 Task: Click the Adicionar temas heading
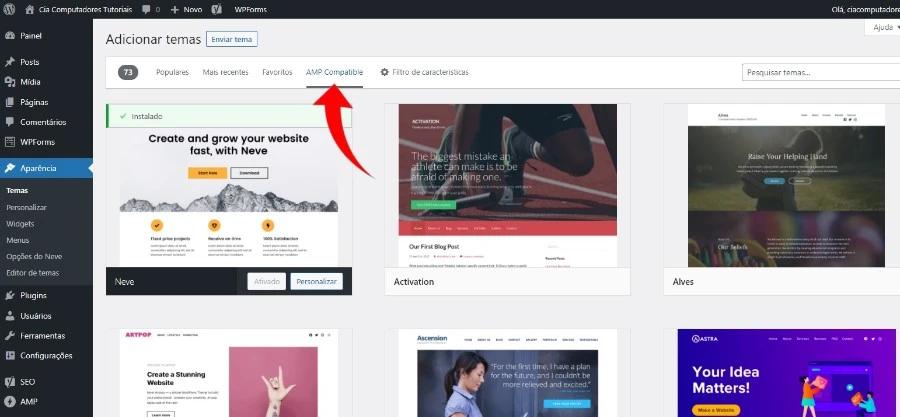[x=153, y=39]
